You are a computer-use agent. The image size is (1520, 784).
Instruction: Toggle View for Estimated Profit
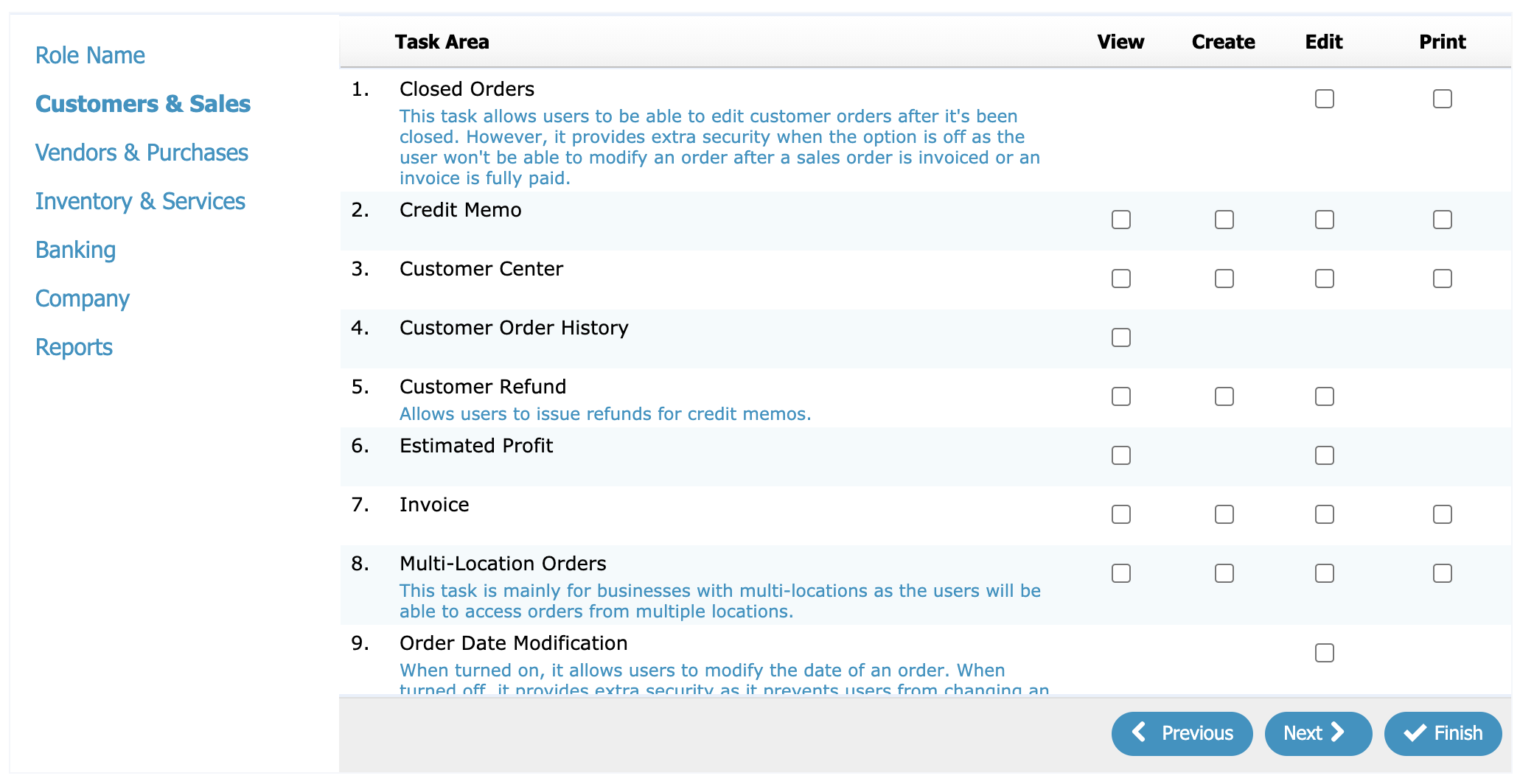coord(1120,455)
